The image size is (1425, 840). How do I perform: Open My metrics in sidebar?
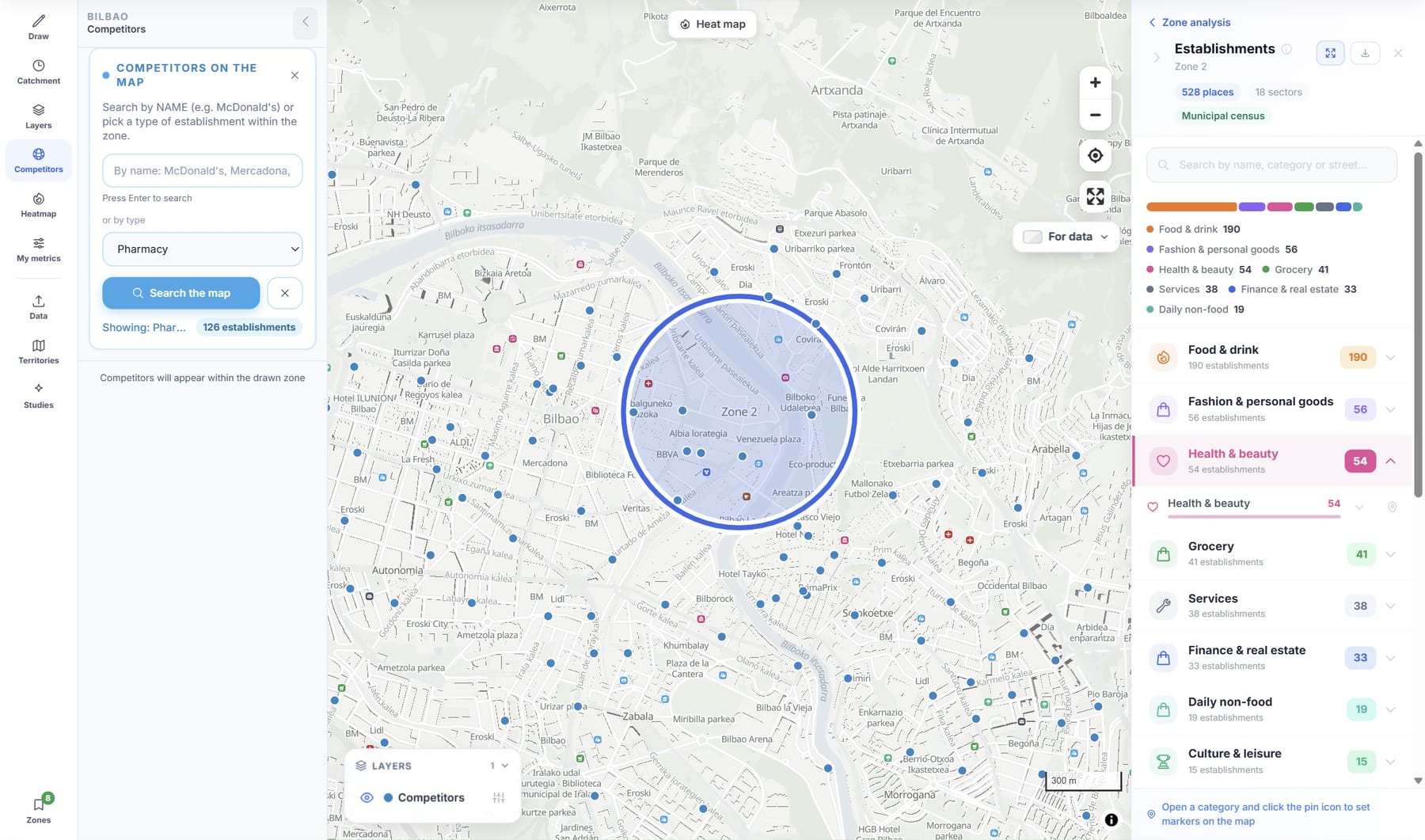[x=38, y=249]
